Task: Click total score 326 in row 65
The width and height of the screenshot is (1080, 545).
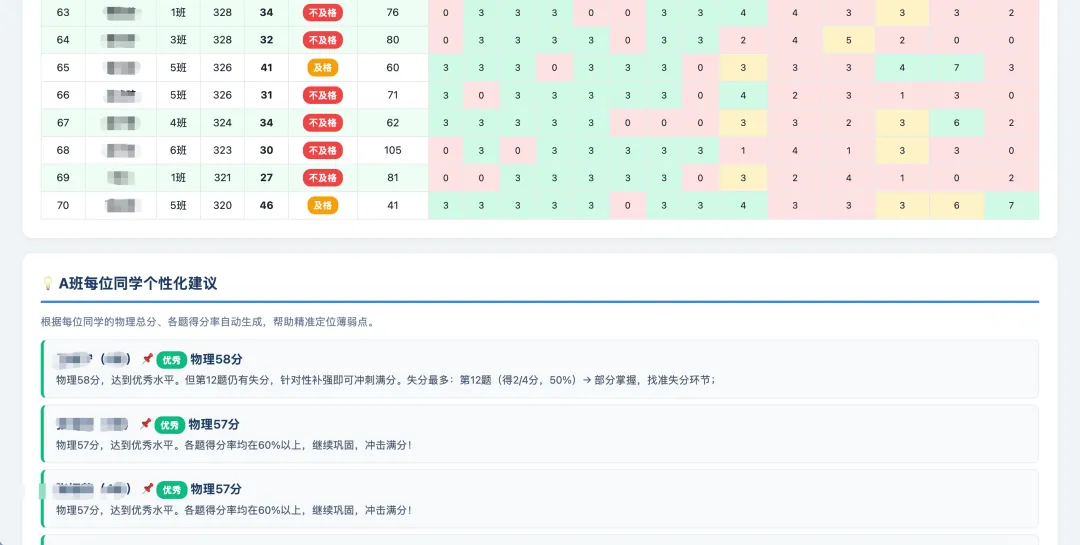Action: point(222,68)
